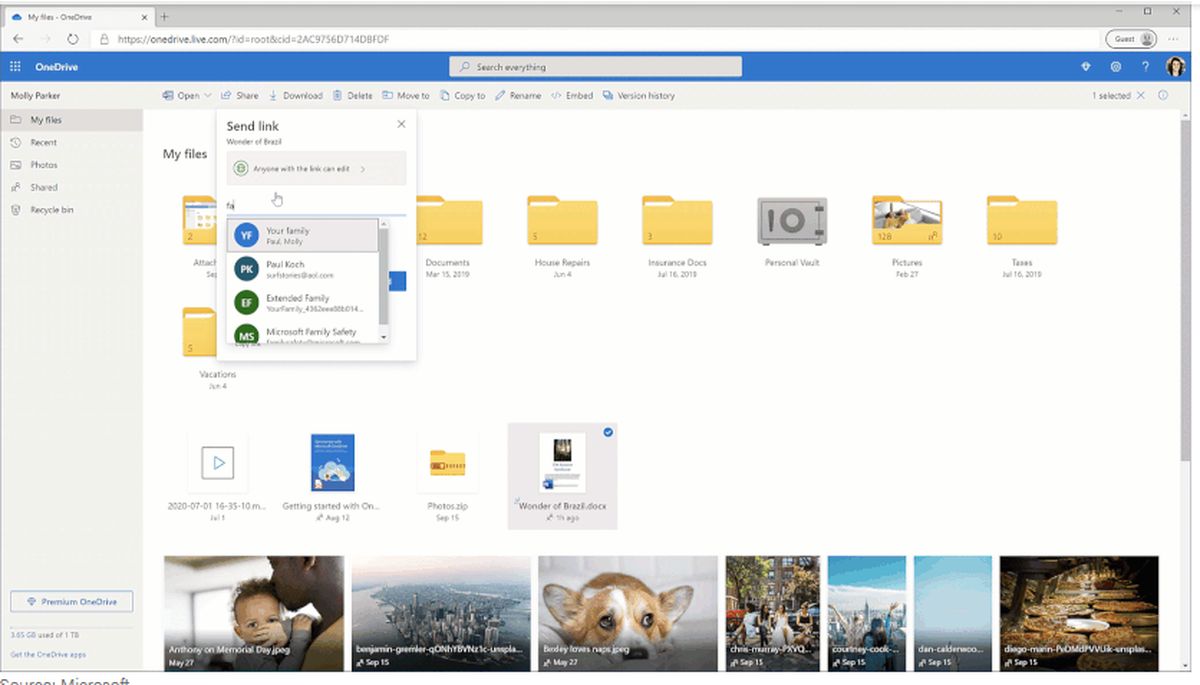
Task: Expand link permission settings 'Anyone with the link can edit'
Action: coord(315,169)
